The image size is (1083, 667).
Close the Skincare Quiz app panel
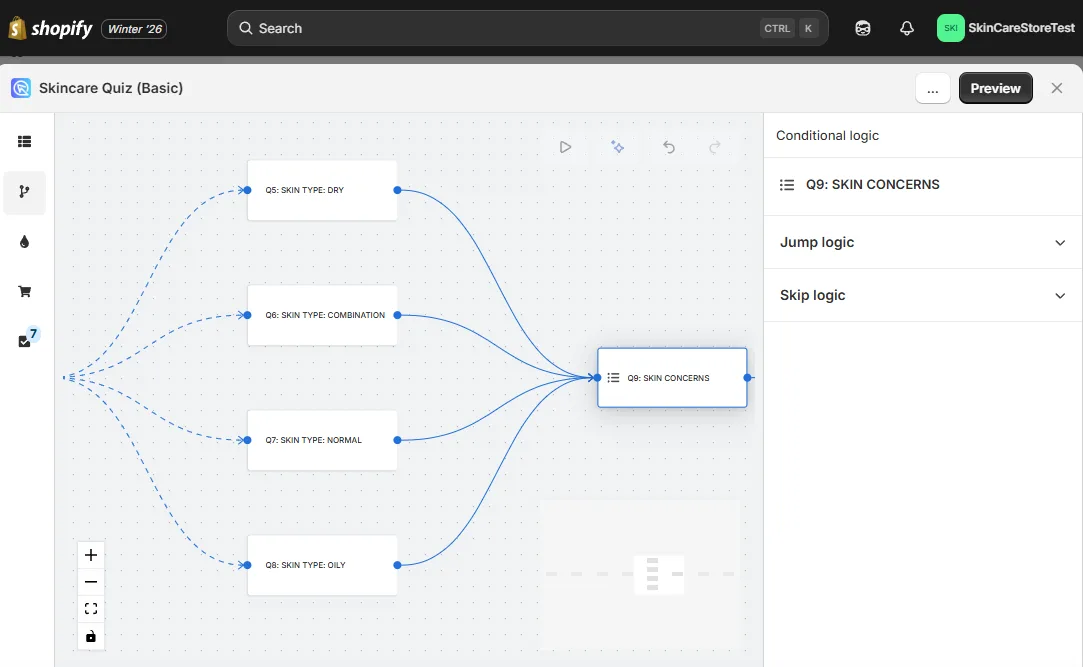(1057, 88)
